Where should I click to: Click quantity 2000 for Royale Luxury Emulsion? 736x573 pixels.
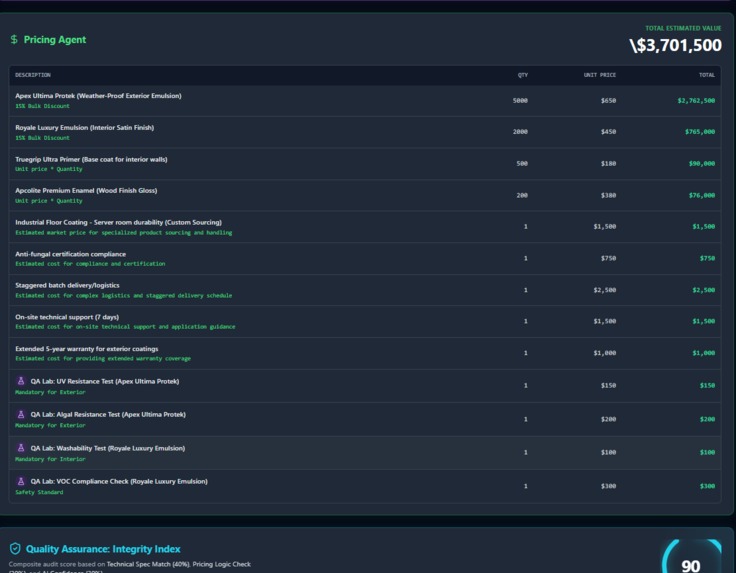tap(520, 132)
